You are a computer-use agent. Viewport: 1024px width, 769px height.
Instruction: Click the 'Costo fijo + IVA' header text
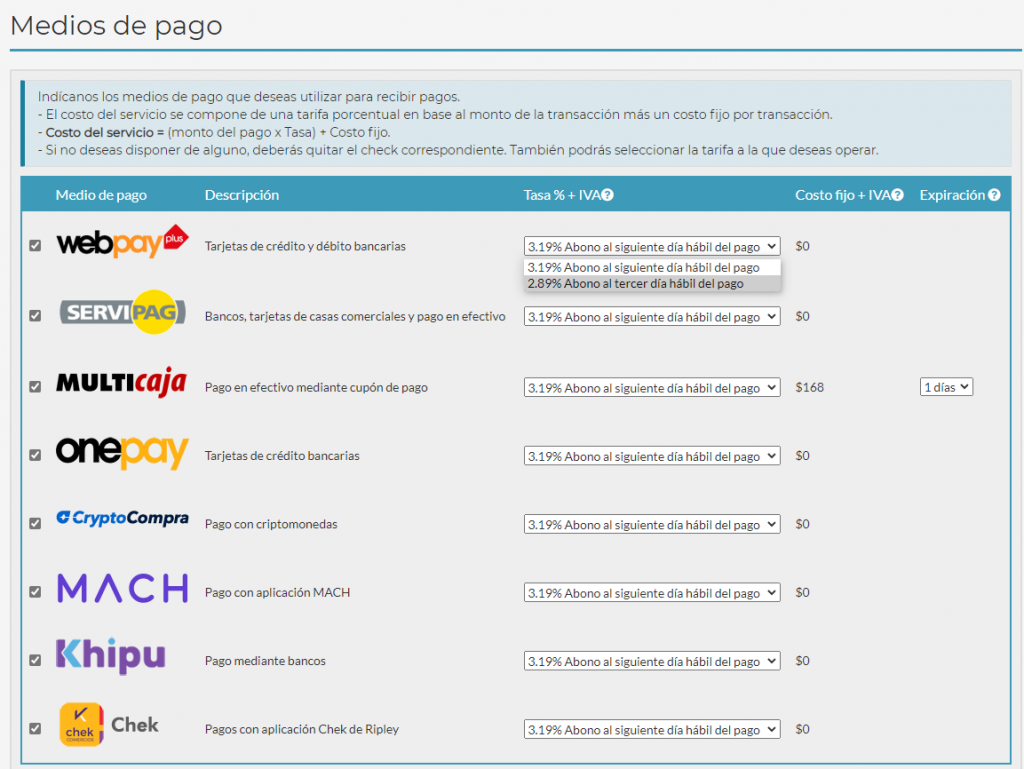[x=842, y=195]
